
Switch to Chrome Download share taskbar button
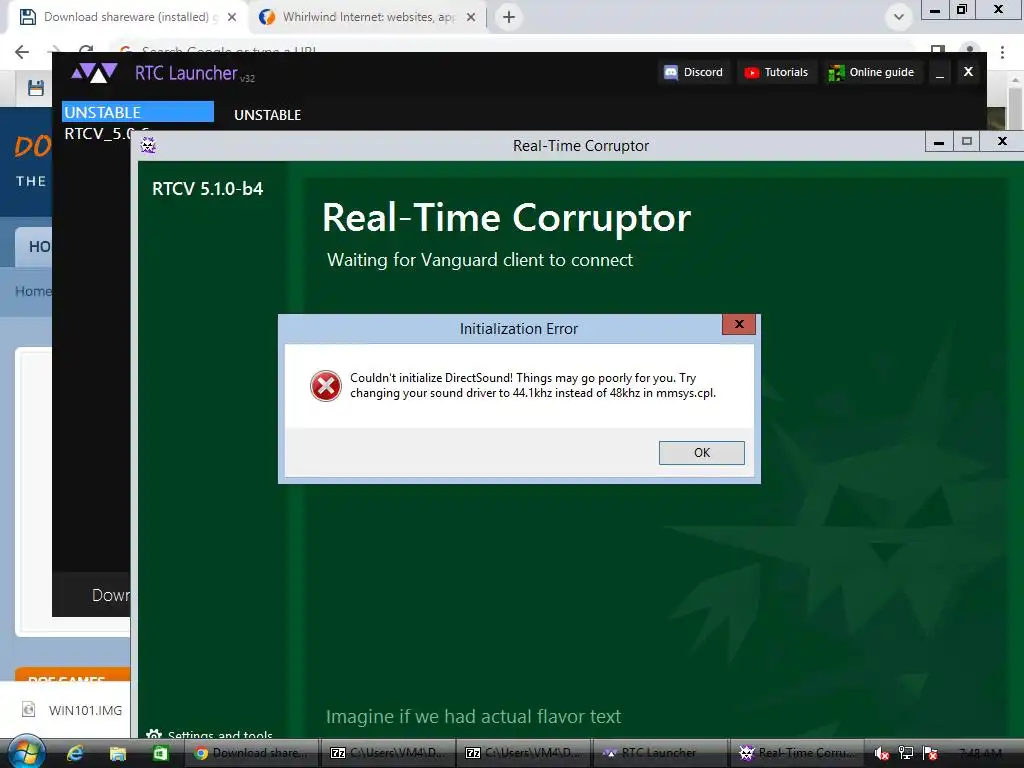point(253,753)
